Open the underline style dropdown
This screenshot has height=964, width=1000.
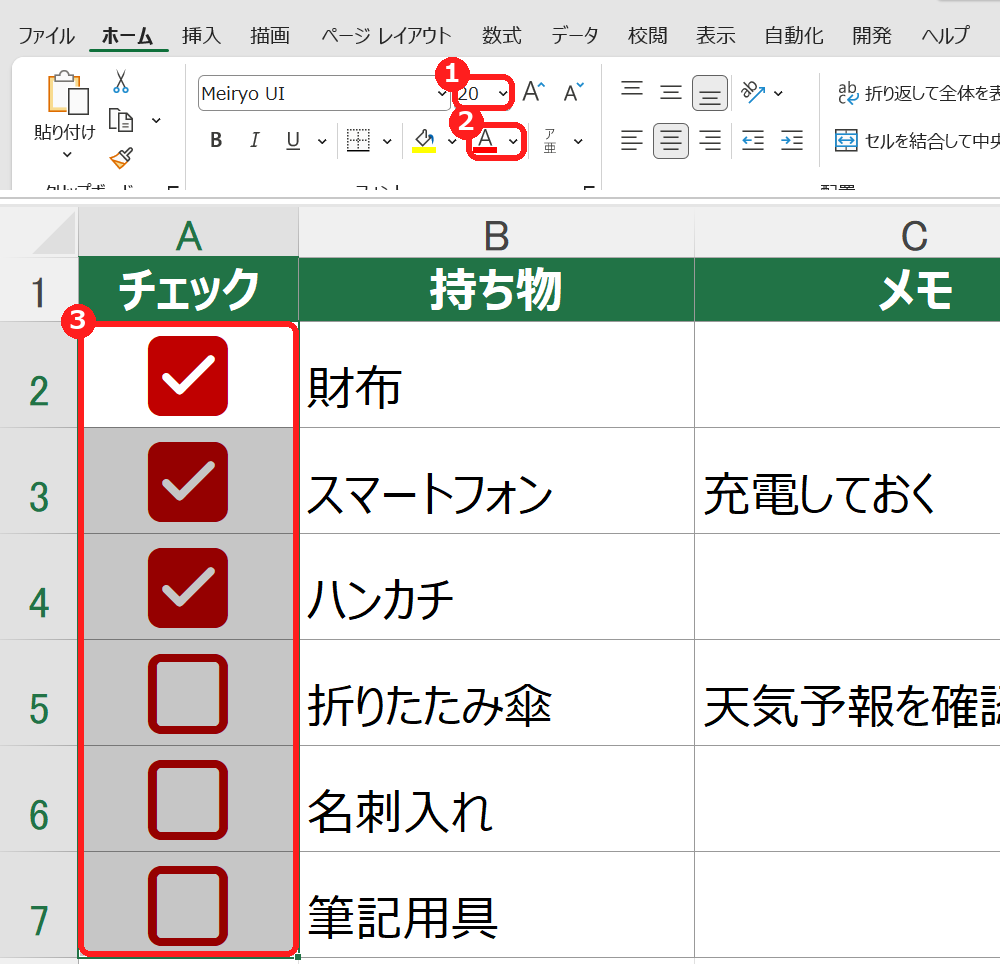pos(322,141)
